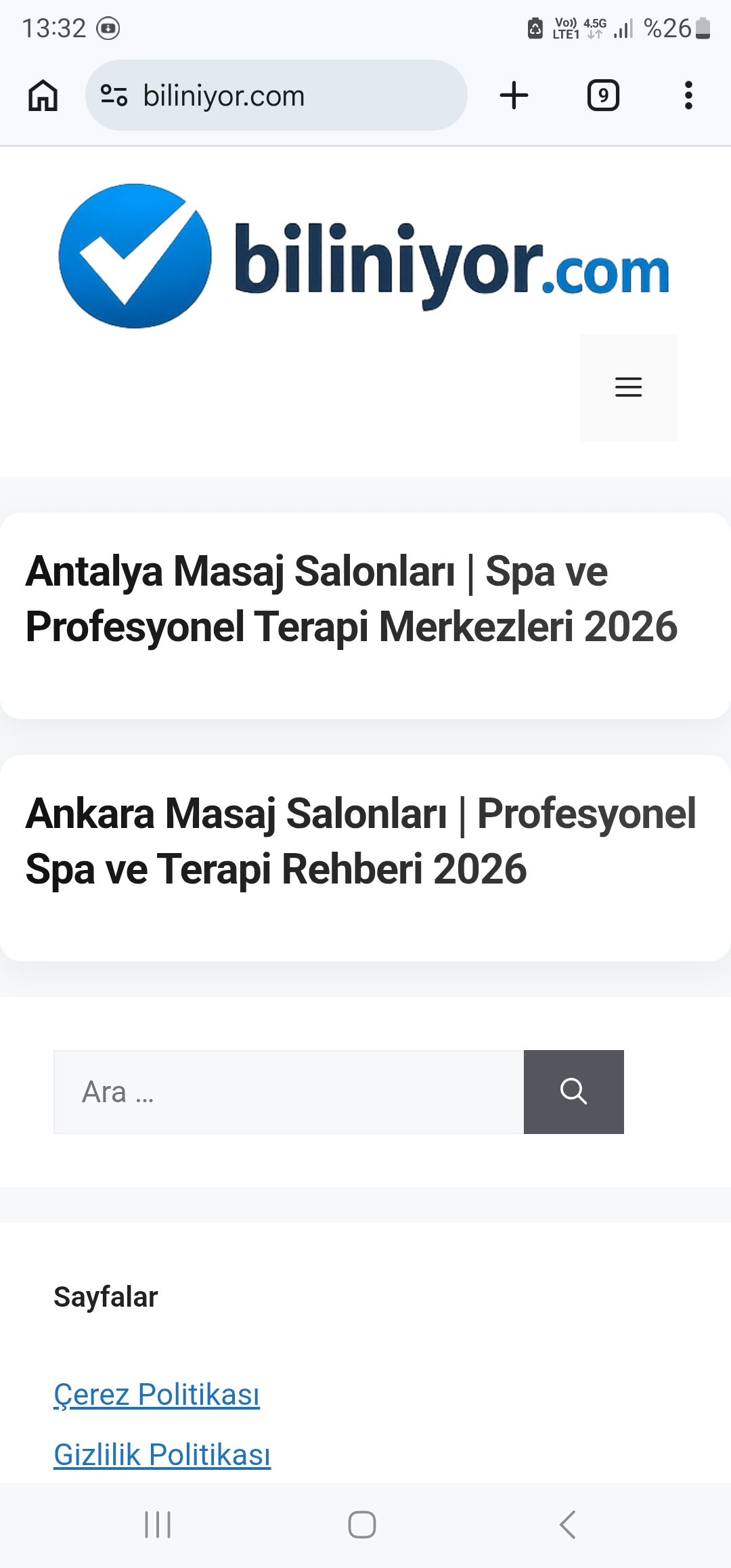The height and width of the screenshot is (1568, 731).
Task: Open the tab switcher showing 9 tabs
Action: tap(603, 95)
